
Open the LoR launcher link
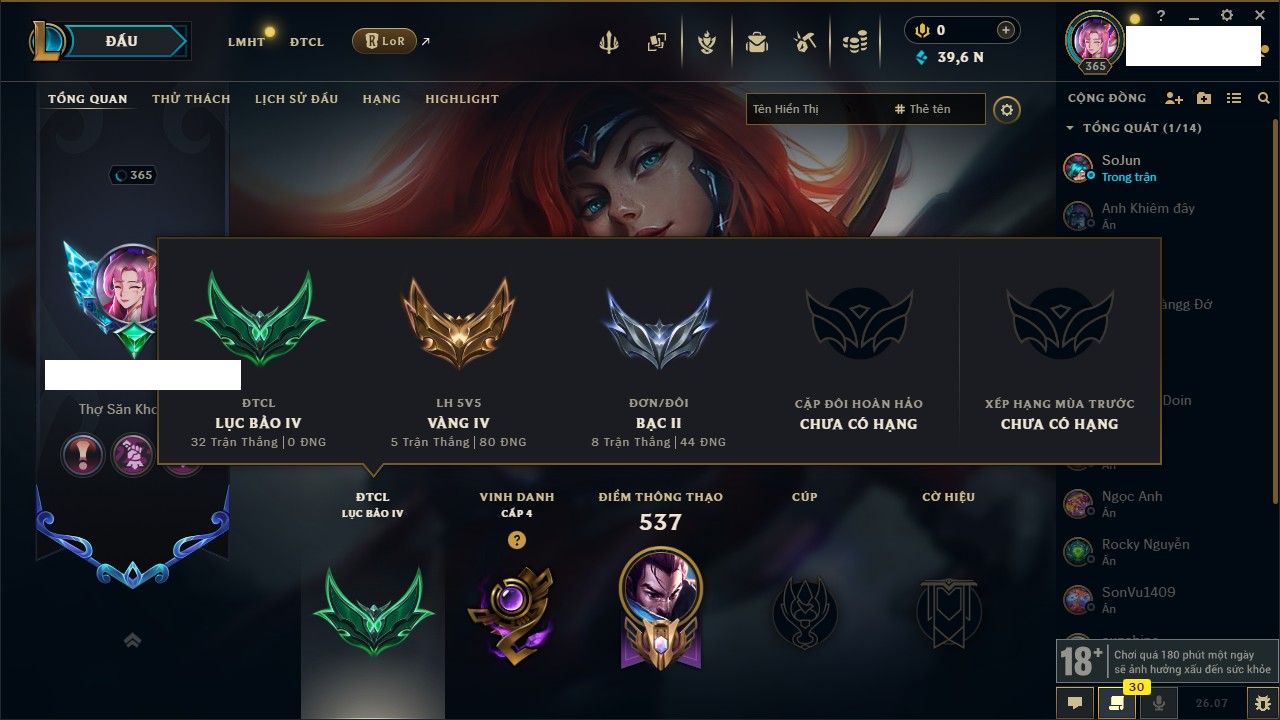[384, 41]
